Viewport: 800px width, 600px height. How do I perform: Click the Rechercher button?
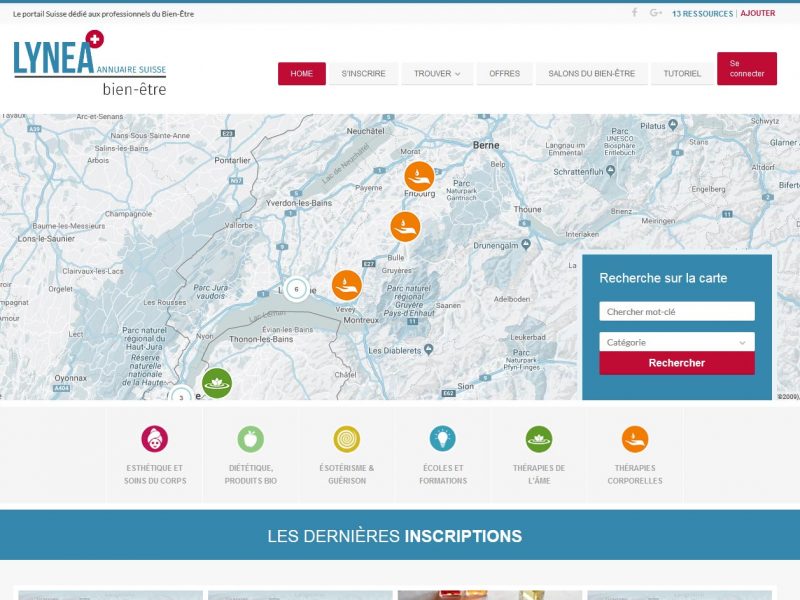(677, 363)
